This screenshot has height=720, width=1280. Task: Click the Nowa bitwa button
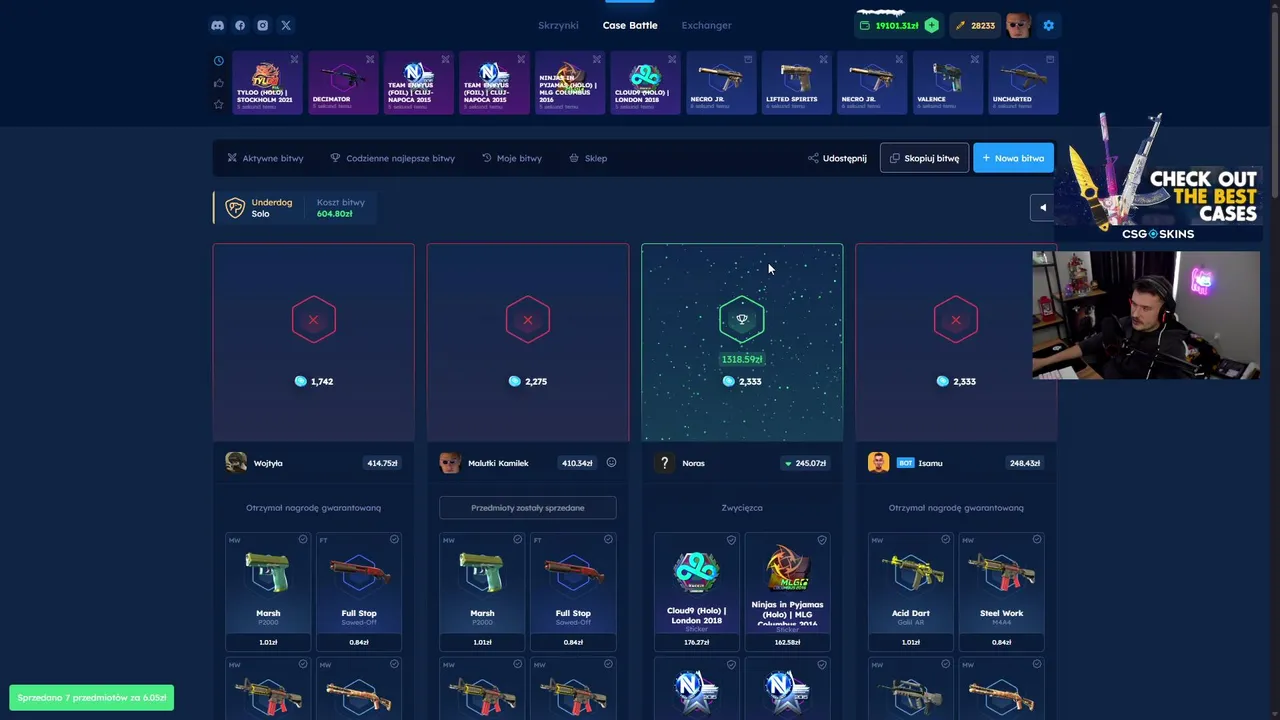coord(1013,158)
